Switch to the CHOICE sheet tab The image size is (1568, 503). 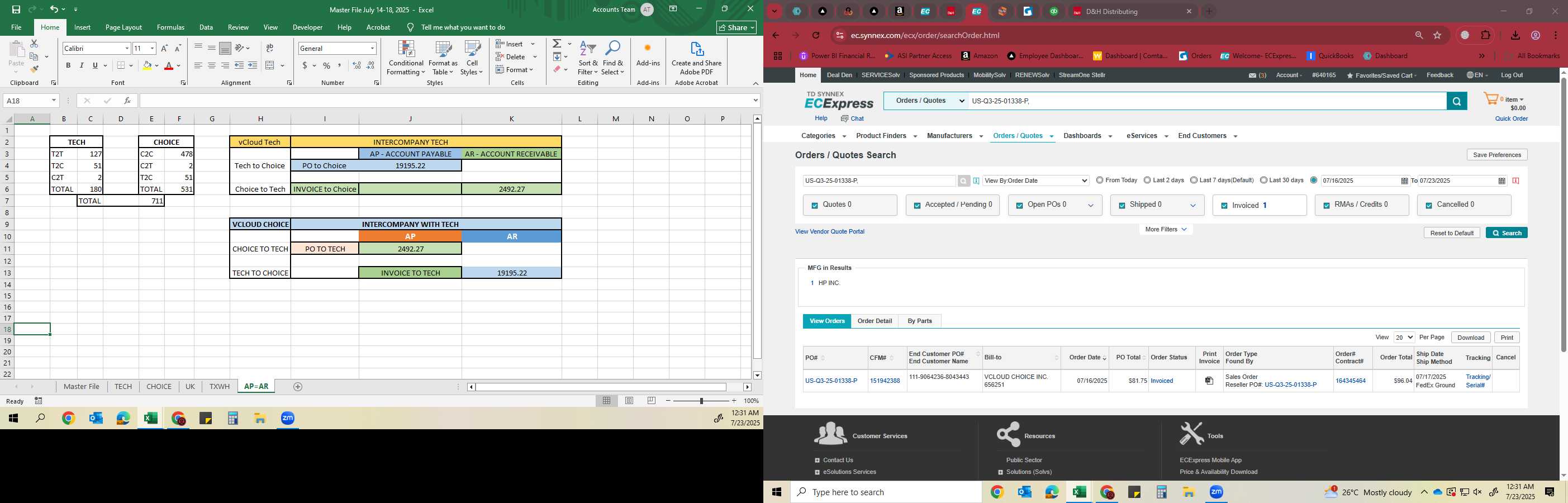coord(159,387)
